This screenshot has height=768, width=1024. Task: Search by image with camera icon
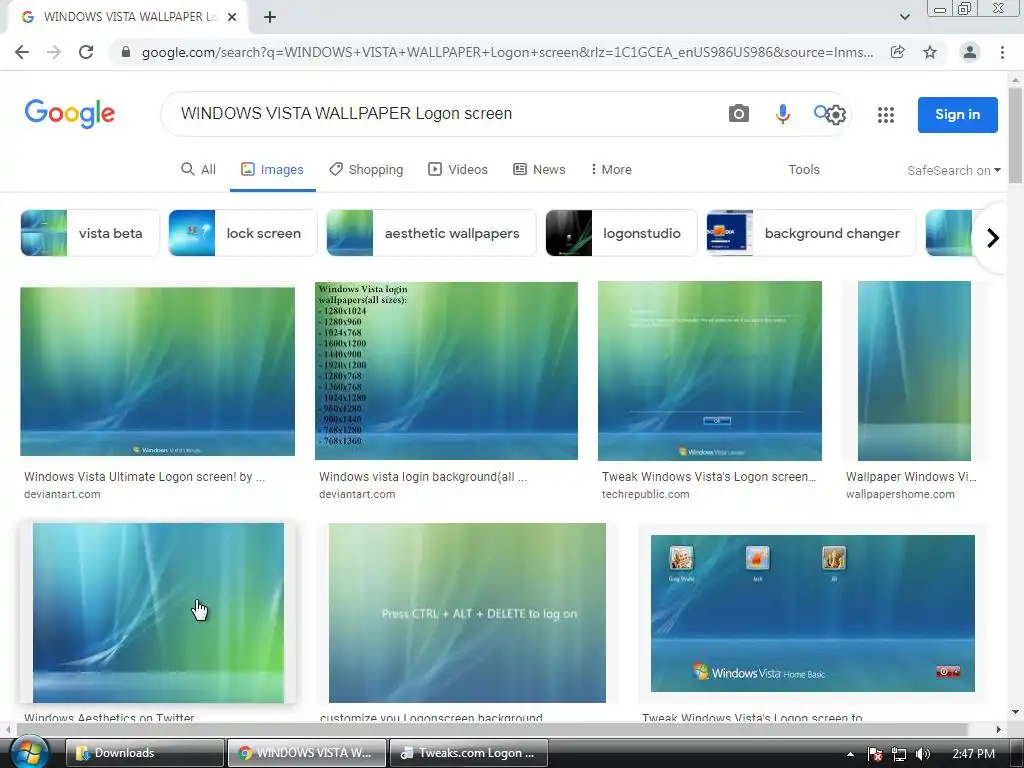click(739, 114)
